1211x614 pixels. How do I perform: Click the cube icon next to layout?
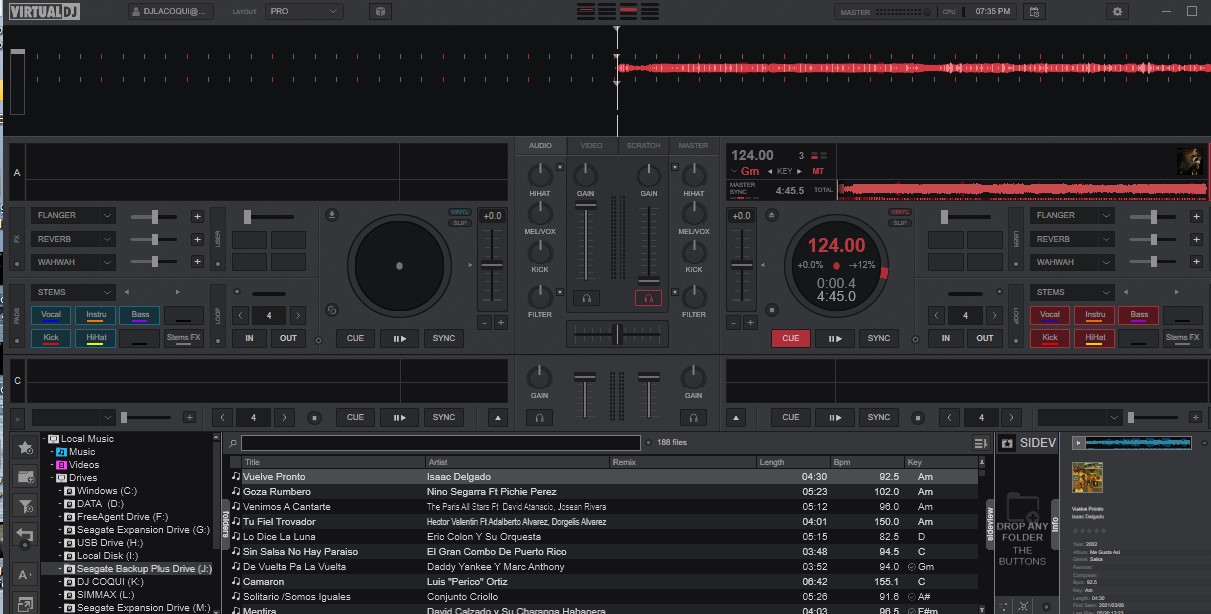[380, 11]
